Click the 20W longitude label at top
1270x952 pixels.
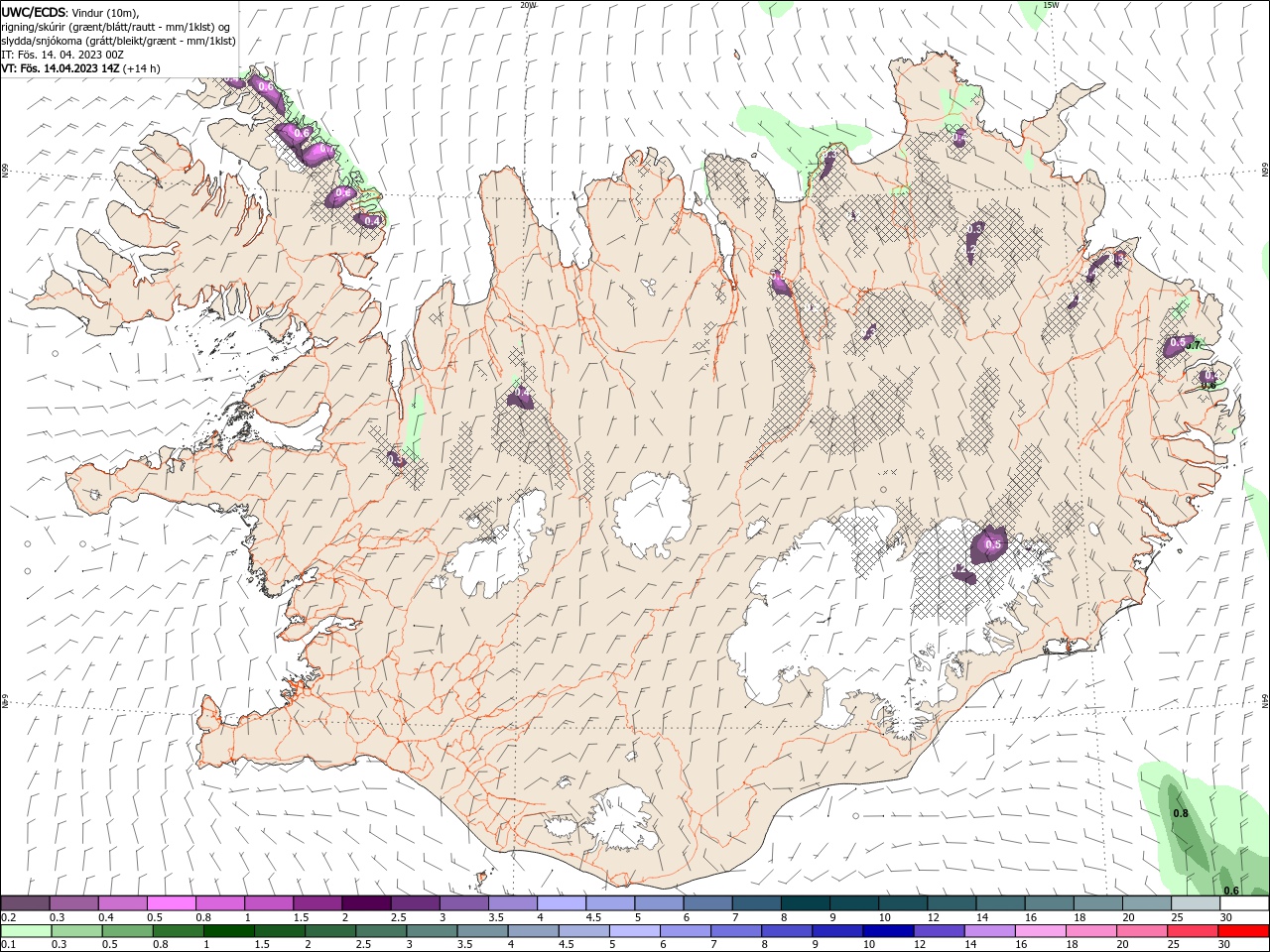point(528,5)
